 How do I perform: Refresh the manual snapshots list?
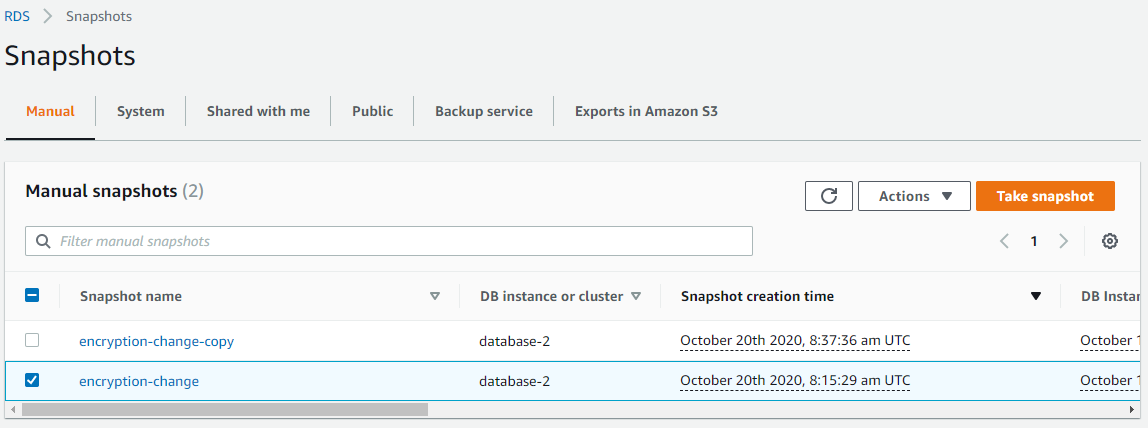(x=829, y=196)
